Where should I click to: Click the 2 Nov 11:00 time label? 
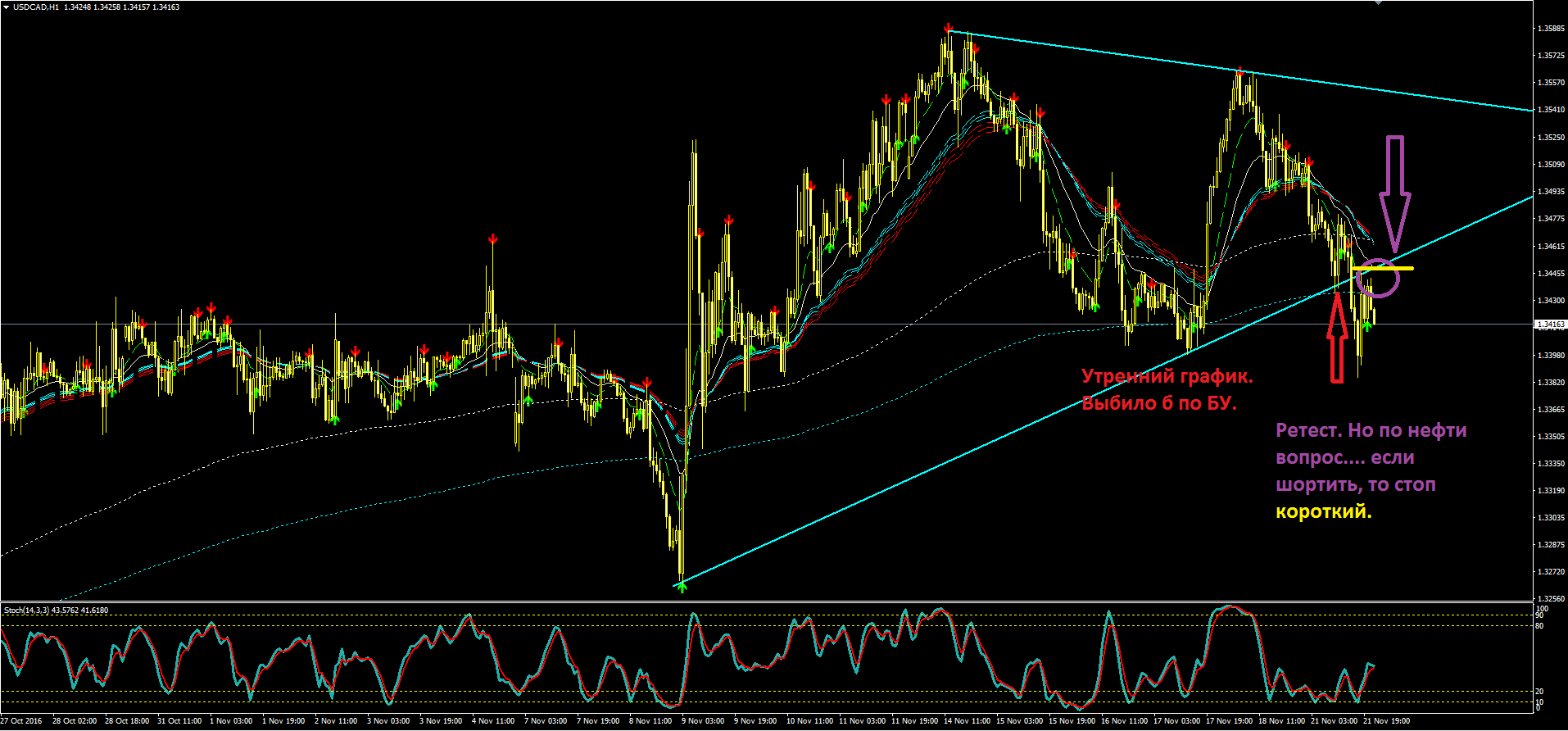pos(337,721)
